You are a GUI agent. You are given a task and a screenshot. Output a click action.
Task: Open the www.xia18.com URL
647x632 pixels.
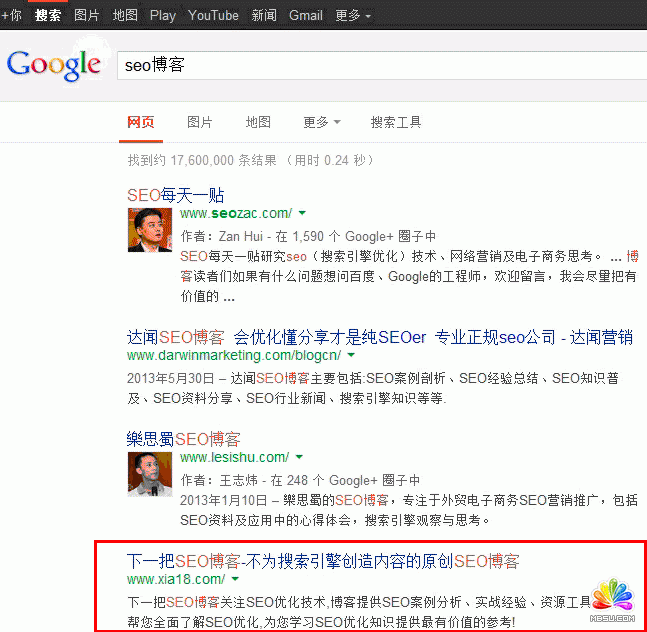[176, 579]
